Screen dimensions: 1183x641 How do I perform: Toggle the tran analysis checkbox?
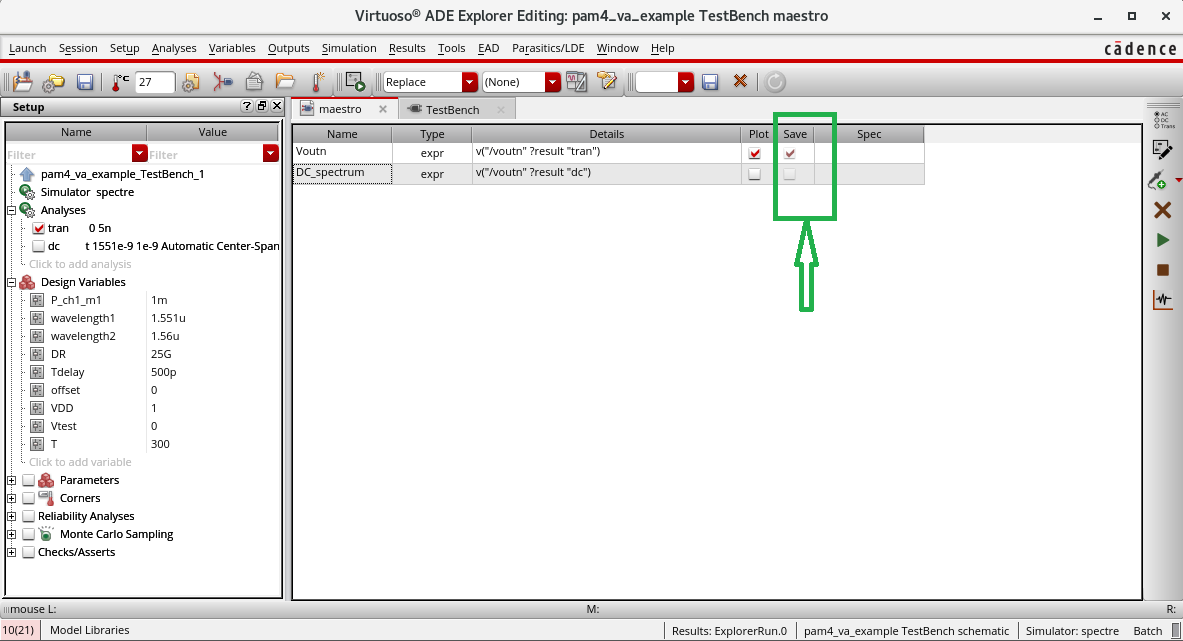pos(38,228)
